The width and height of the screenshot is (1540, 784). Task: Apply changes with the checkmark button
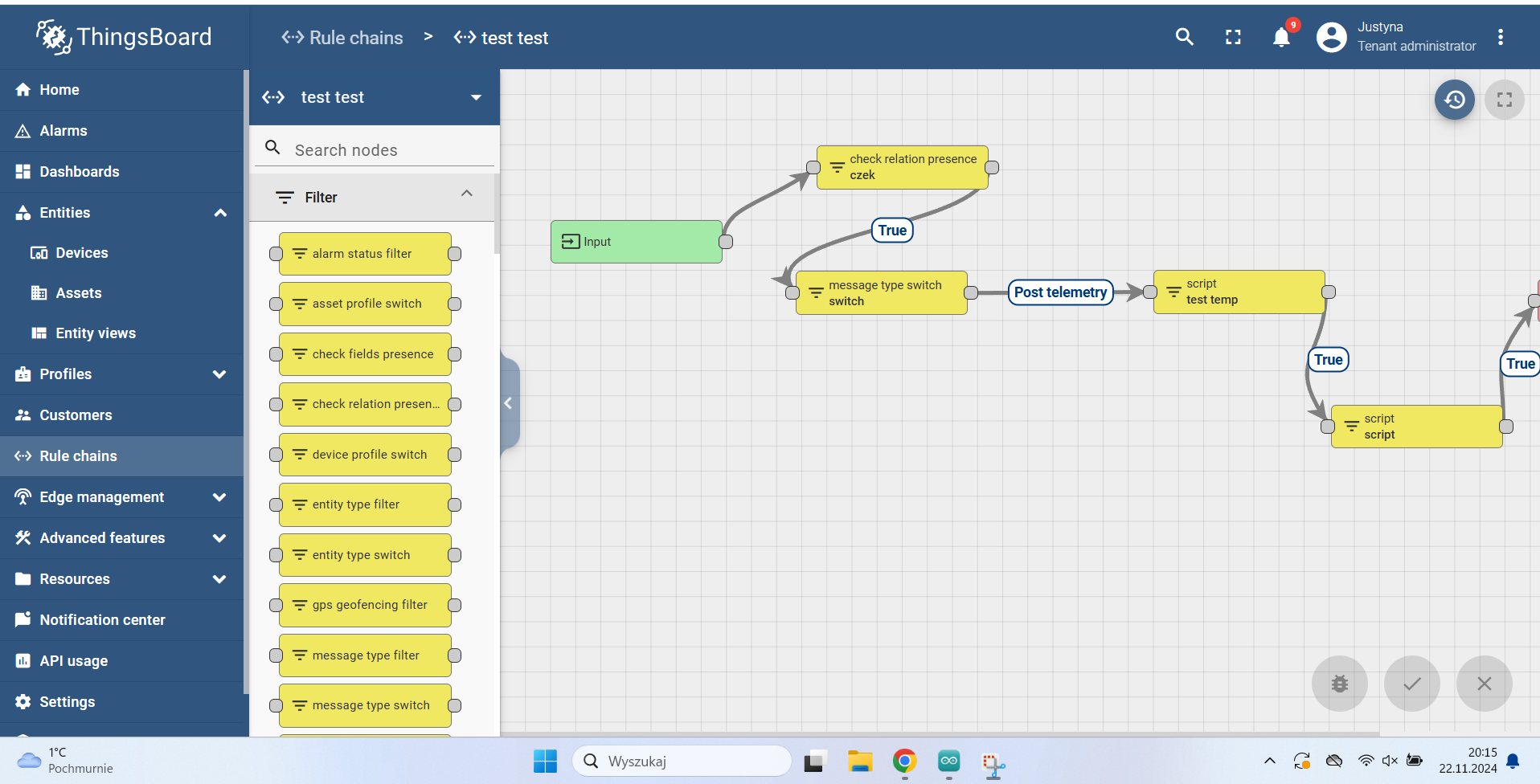point(1411,684)
